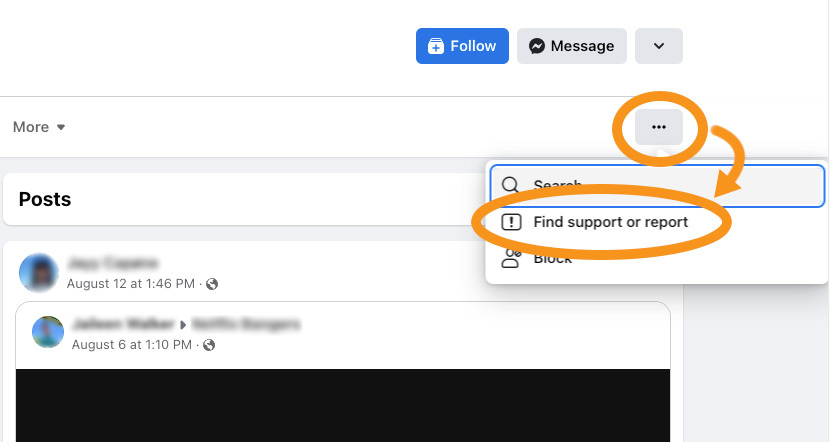830x442 pixels.
Task: Open Jaileen Walker's profile name link
Action: (x=121, y=324)
